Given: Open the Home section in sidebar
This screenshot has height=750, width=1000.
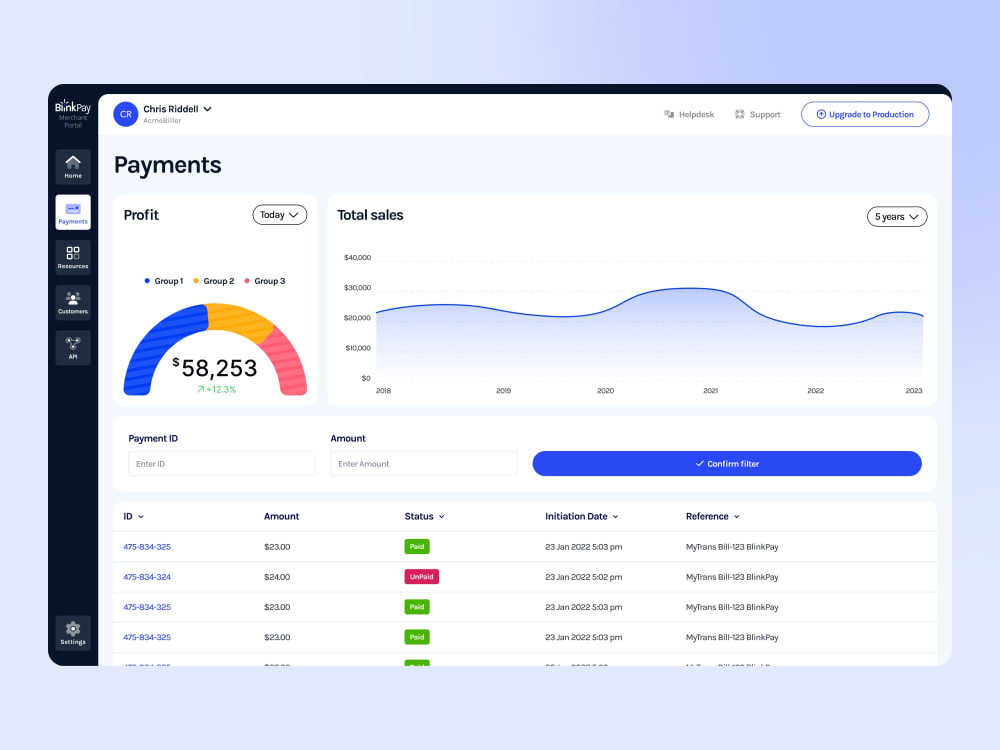Looking at the screenshot, I should pos(73,166).
